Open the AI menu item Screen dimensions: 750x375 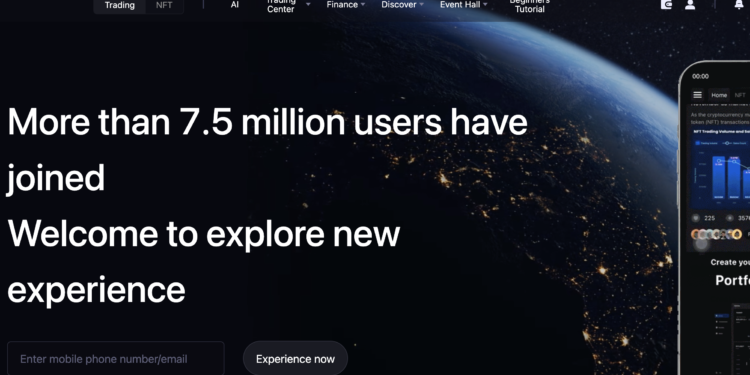point(234,5)
